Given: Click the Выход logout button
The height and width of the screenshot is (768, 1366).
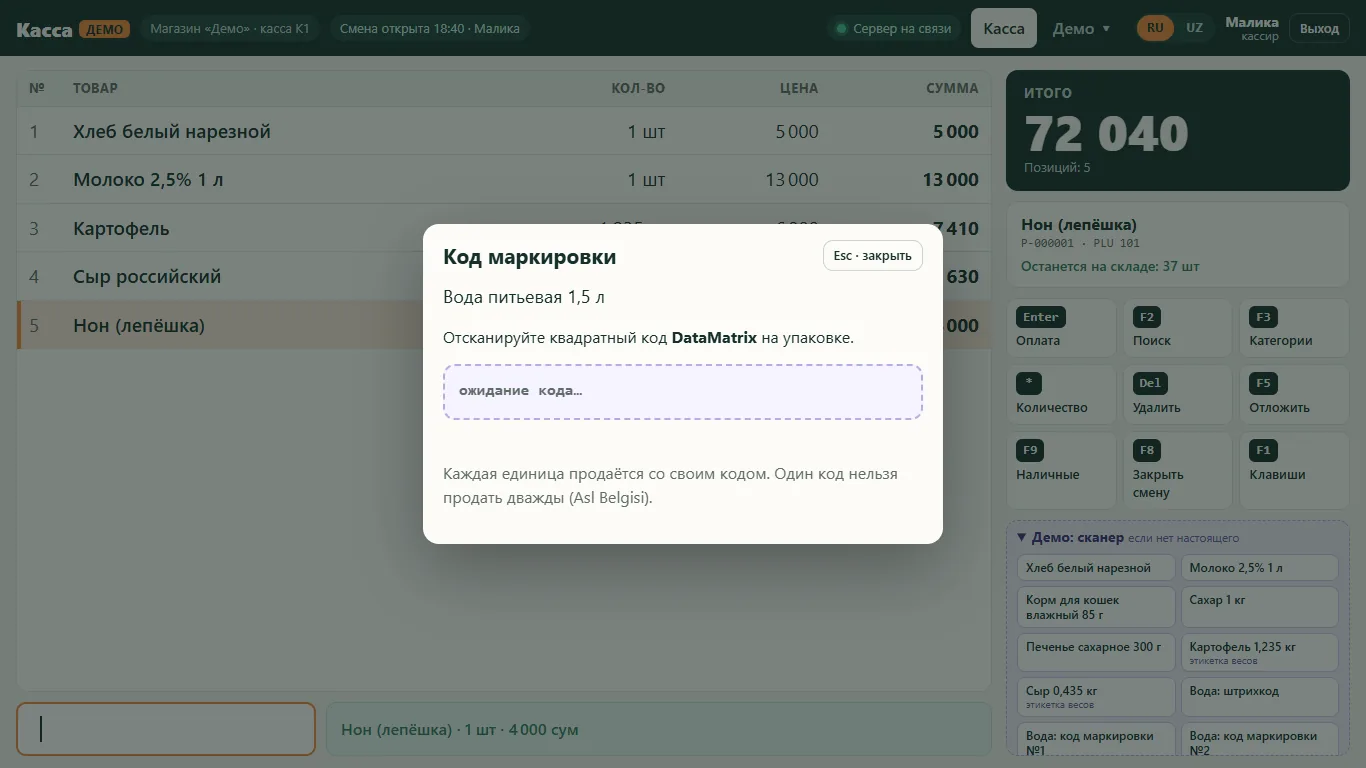Looking at the screenshot, I should point(1319,28).
